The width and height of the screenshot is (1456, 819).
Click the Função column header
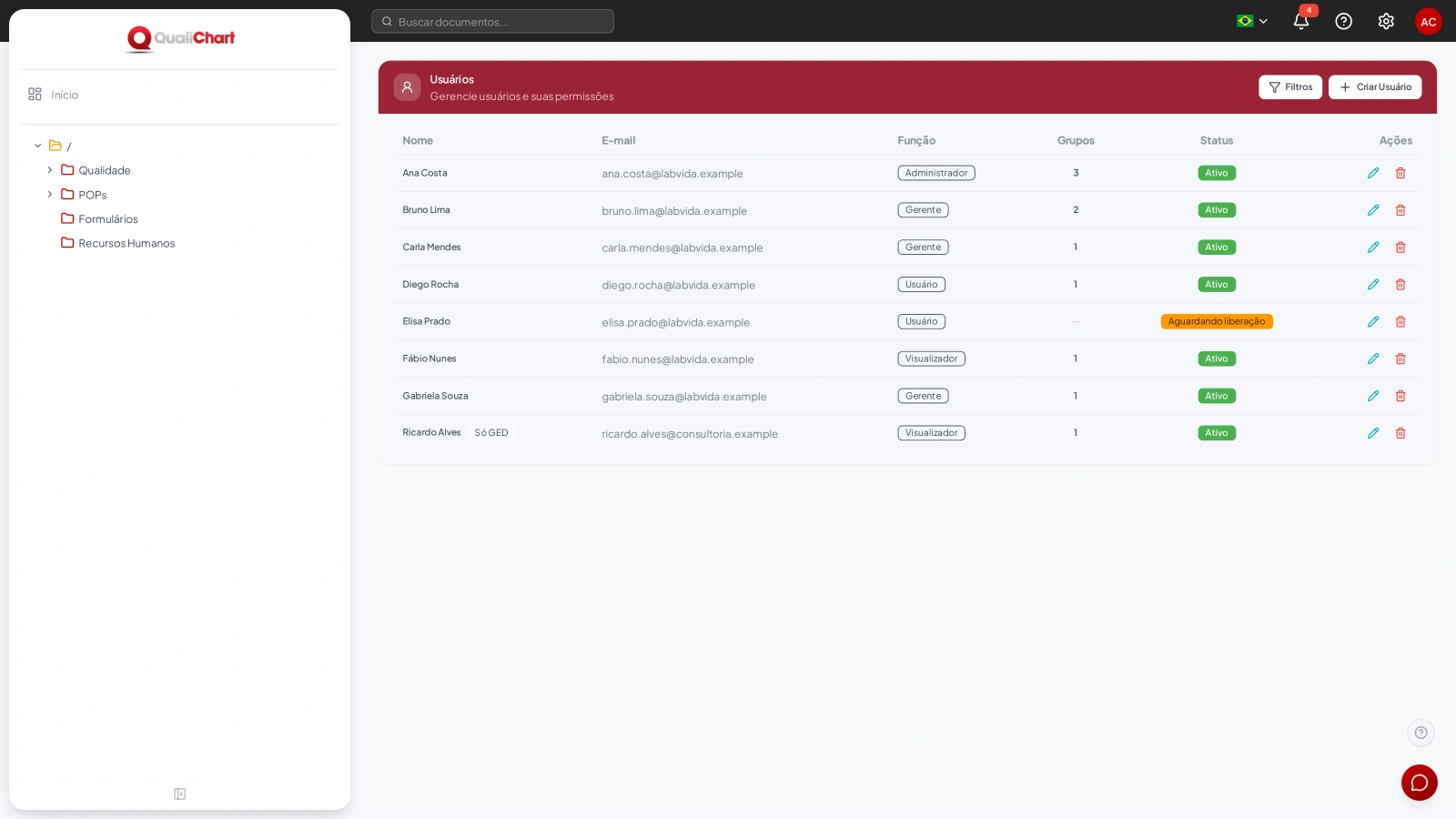click(916, 140)
